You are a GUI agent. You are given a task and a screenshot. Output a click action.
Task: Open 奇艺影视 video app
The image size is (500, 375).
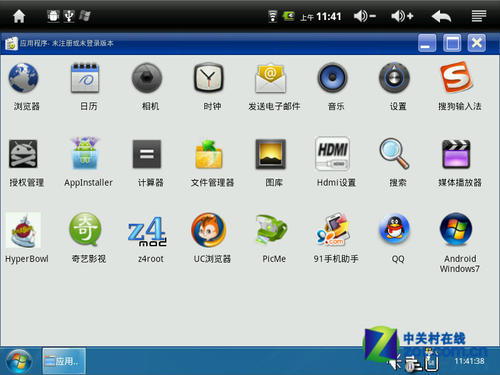point(85,229)
